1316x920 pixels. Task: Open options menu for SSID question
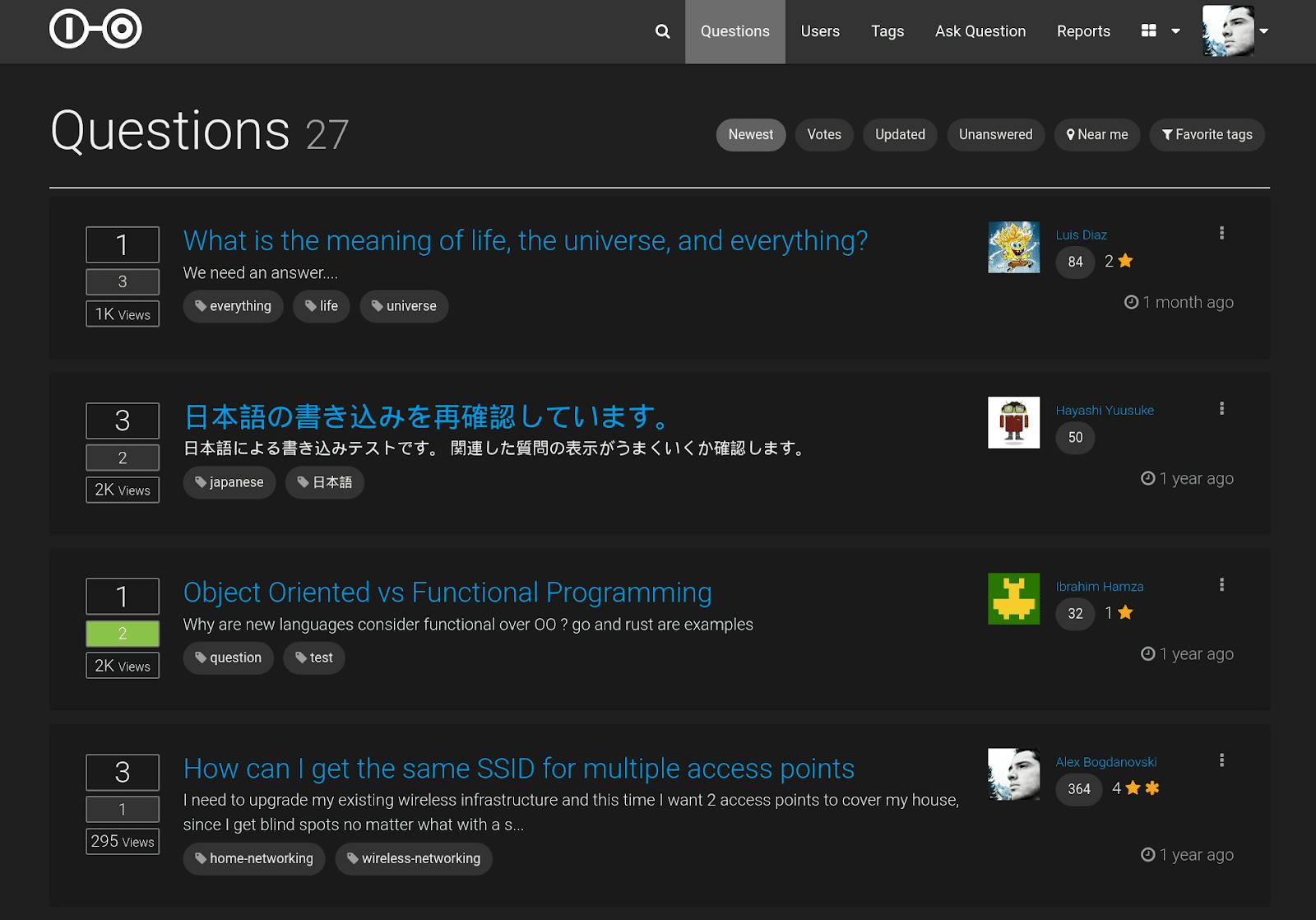coord(1221,760)
